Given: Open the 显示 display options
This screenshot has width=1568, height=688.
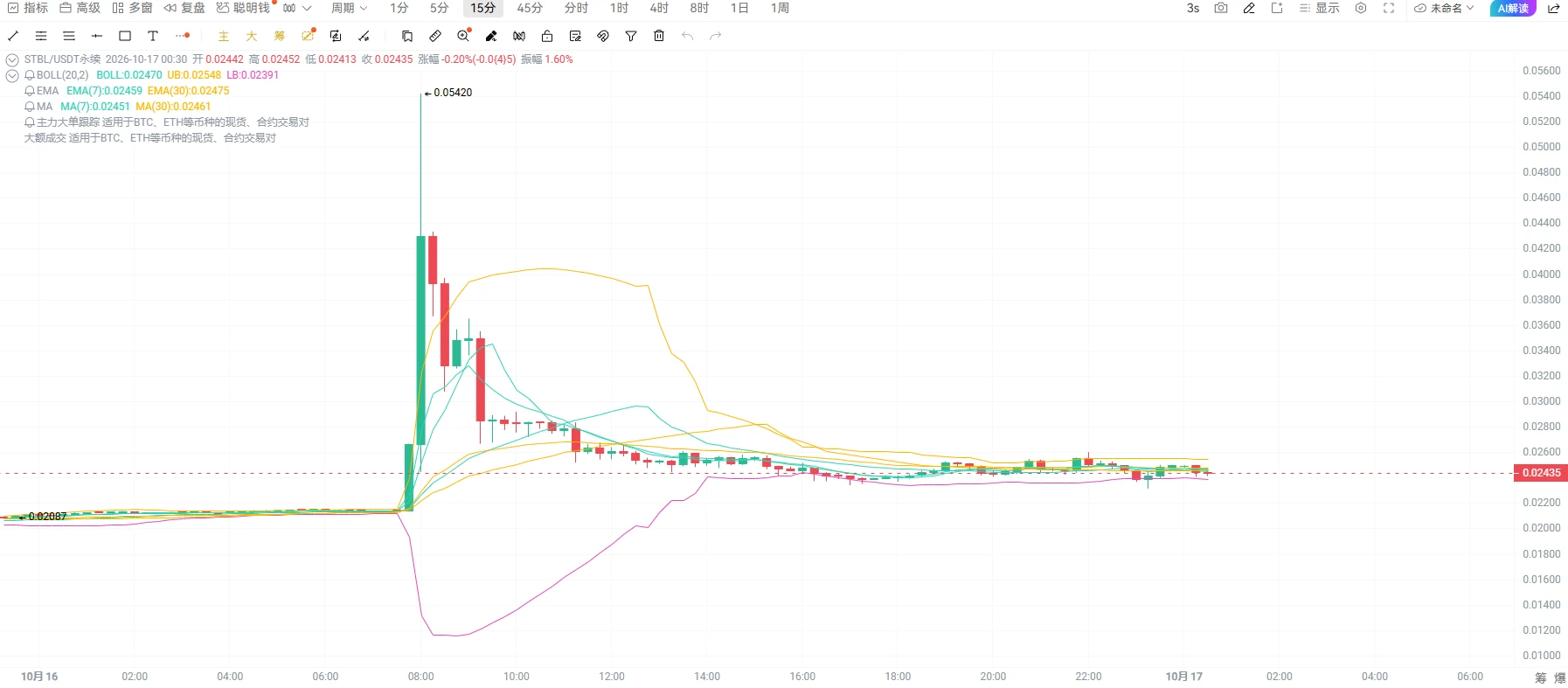Looking at the screenshot, I should click(1319, 8).
